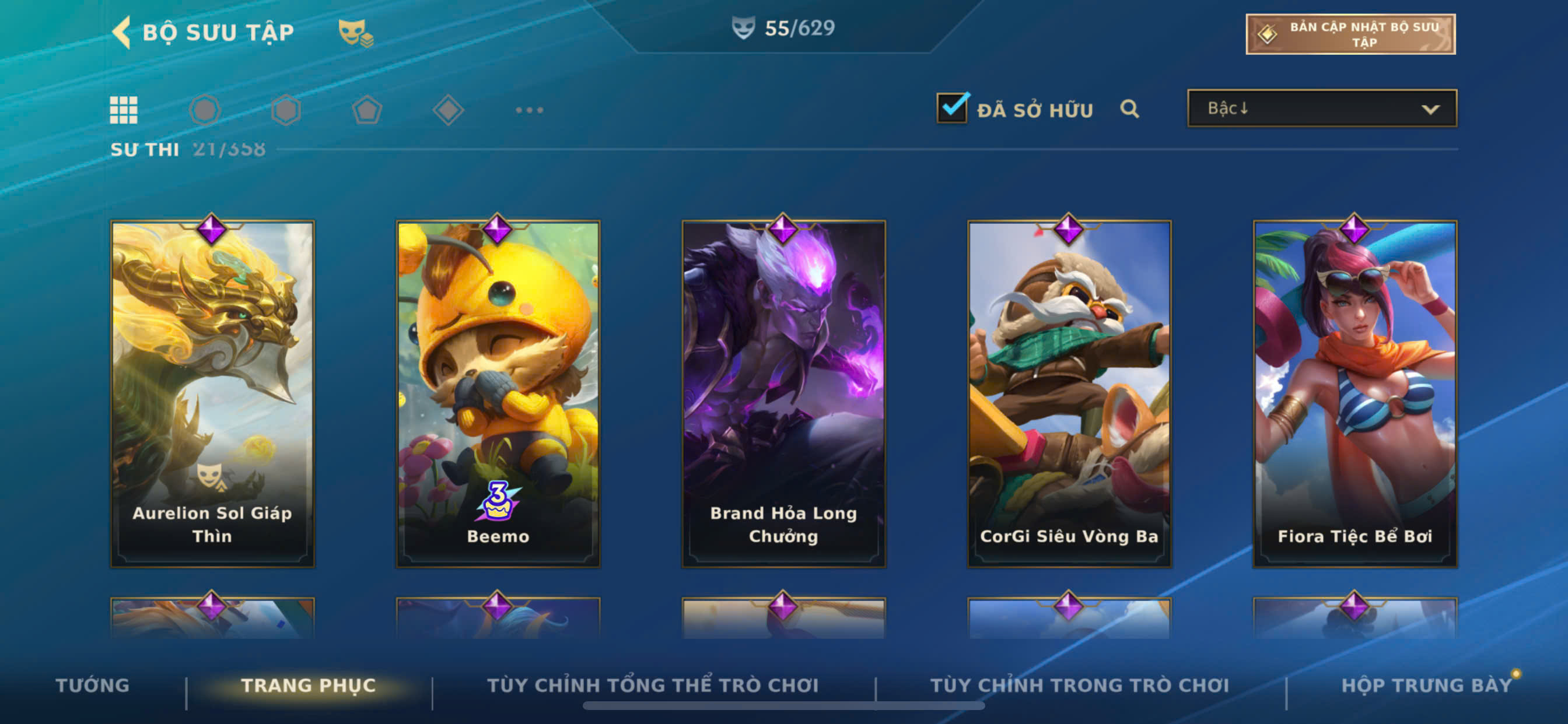Filter by the diamond rarity icon
Screen dimensions: 1568x724
pos(449,110)
